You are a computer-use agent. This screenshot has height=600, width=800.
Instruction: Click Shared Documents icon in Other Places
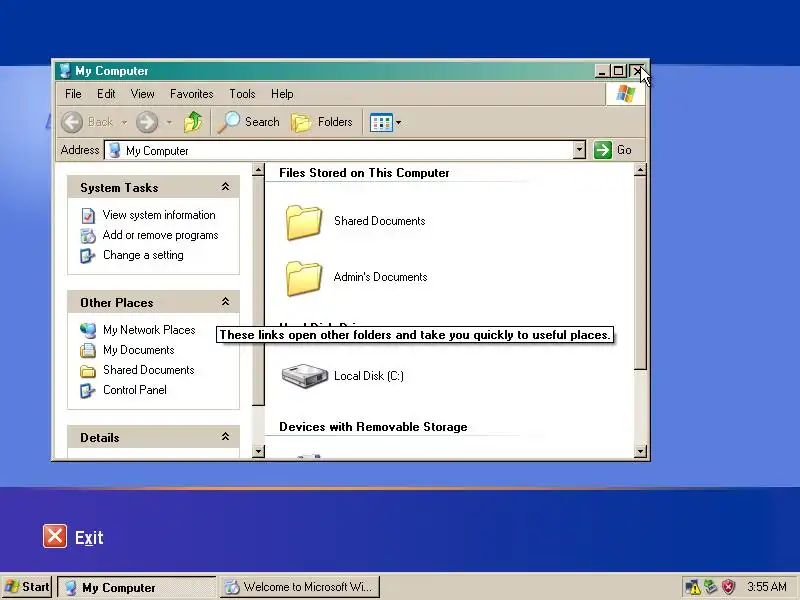(88, 370)
